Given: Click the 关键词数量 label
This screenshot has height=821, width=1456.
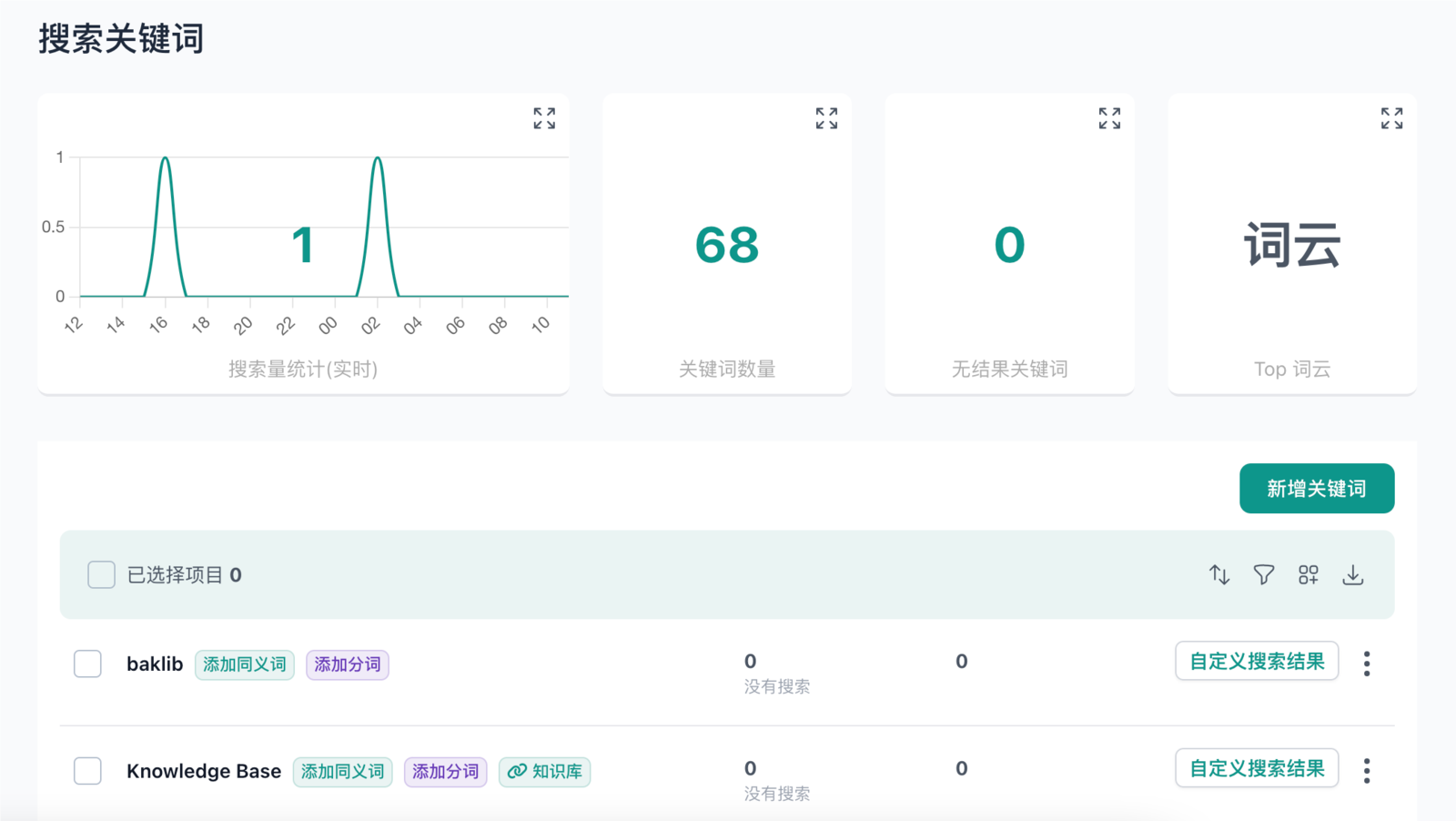Looking at the screenshot, I should coord(727,369).
